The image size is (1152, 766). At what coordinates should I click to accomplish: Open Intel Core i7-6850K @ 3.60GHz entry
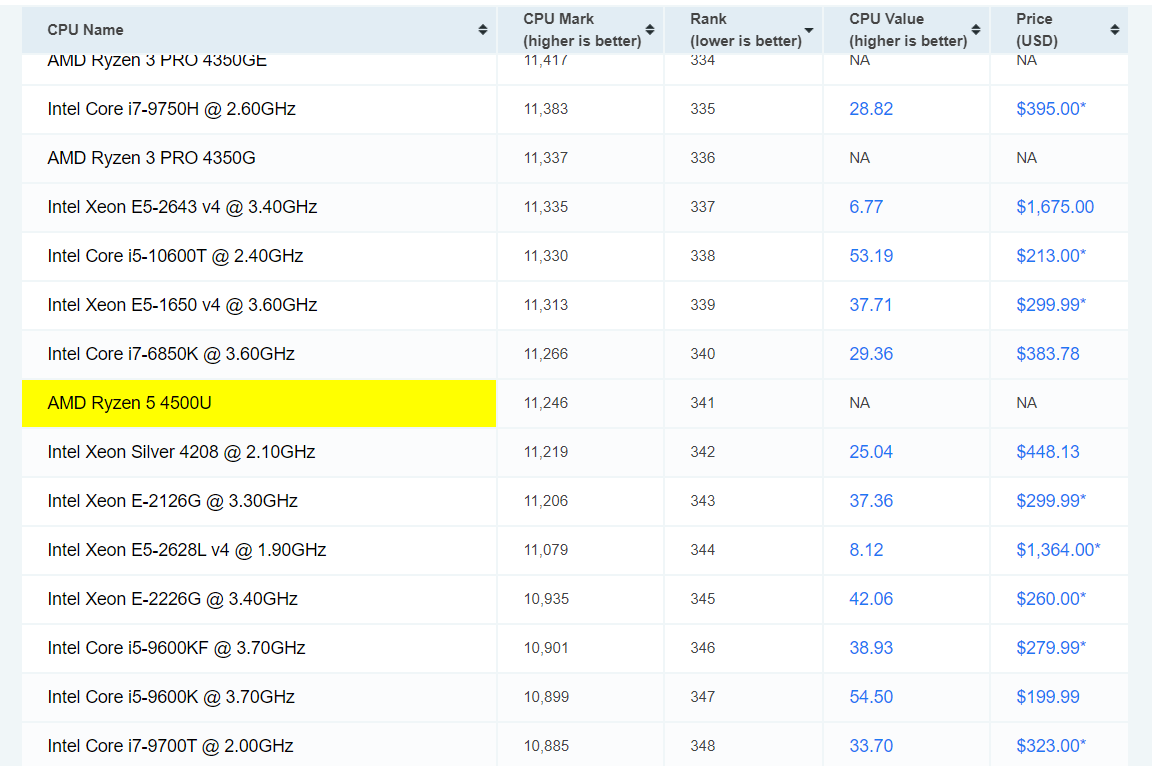click(170, 354)
